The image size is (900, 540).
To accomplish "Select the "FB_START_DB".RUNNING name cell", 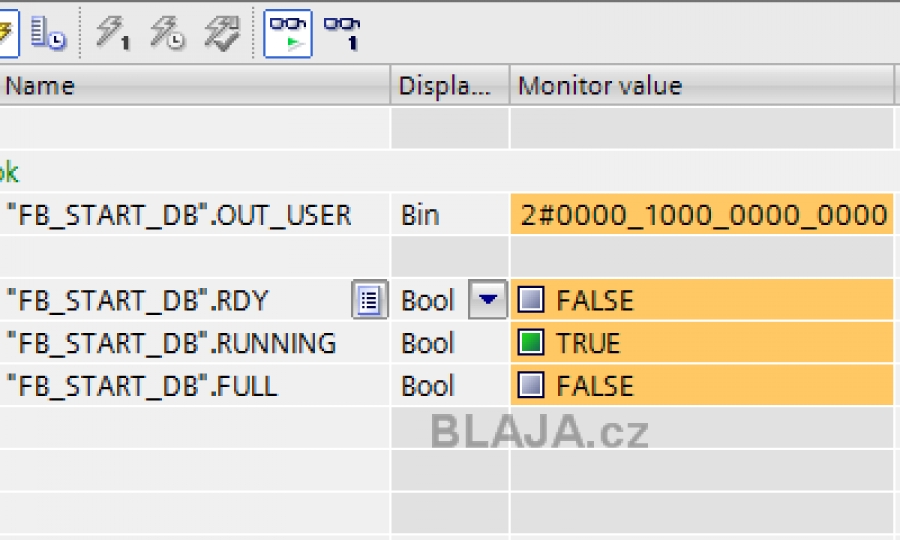I will pos(195,343).
